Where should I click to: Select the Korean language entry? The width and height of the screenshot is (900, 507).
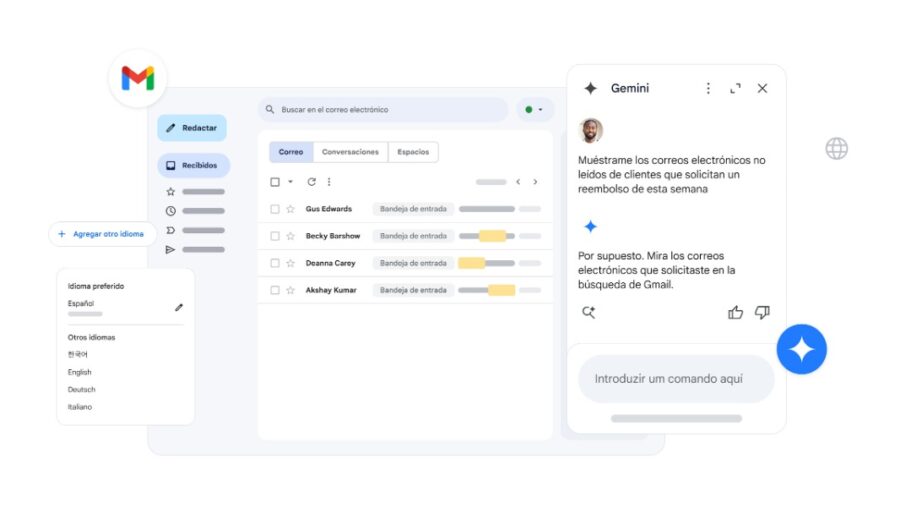coord(77,354)
